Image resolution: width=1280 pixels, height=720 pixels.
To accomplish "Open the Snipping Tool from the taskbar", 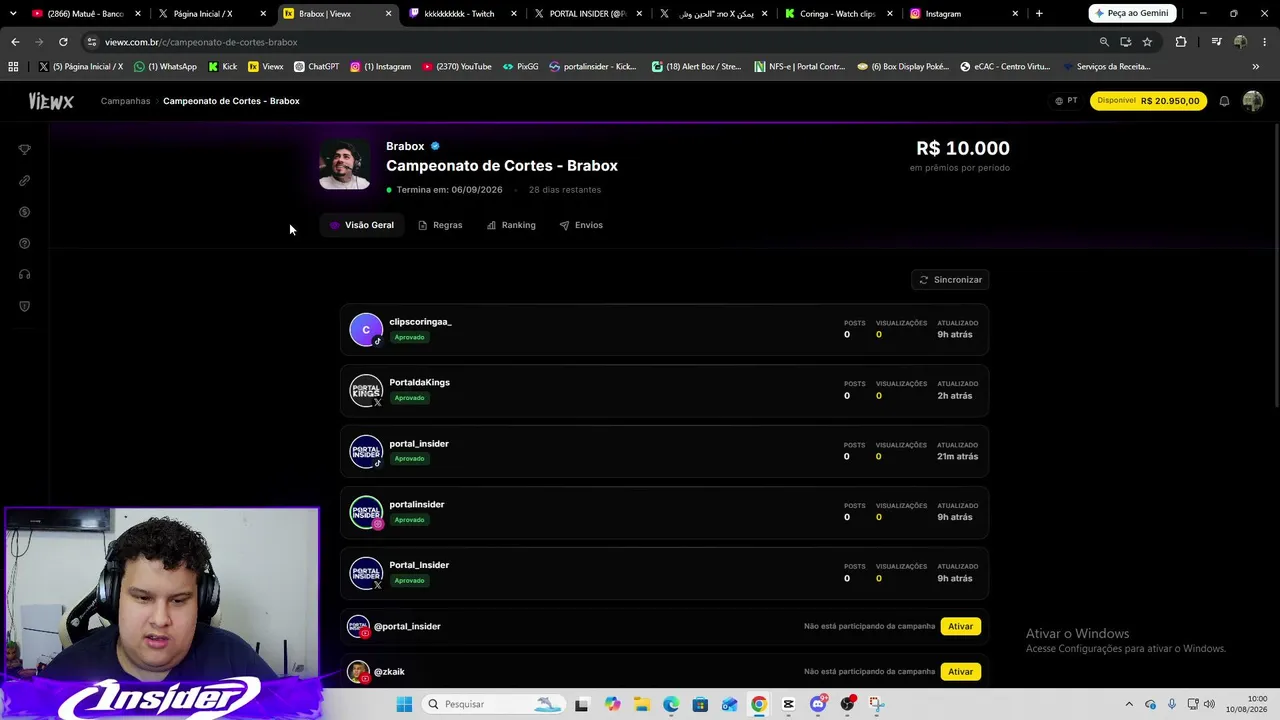I will pyautogui.click(x=877, y=704).
